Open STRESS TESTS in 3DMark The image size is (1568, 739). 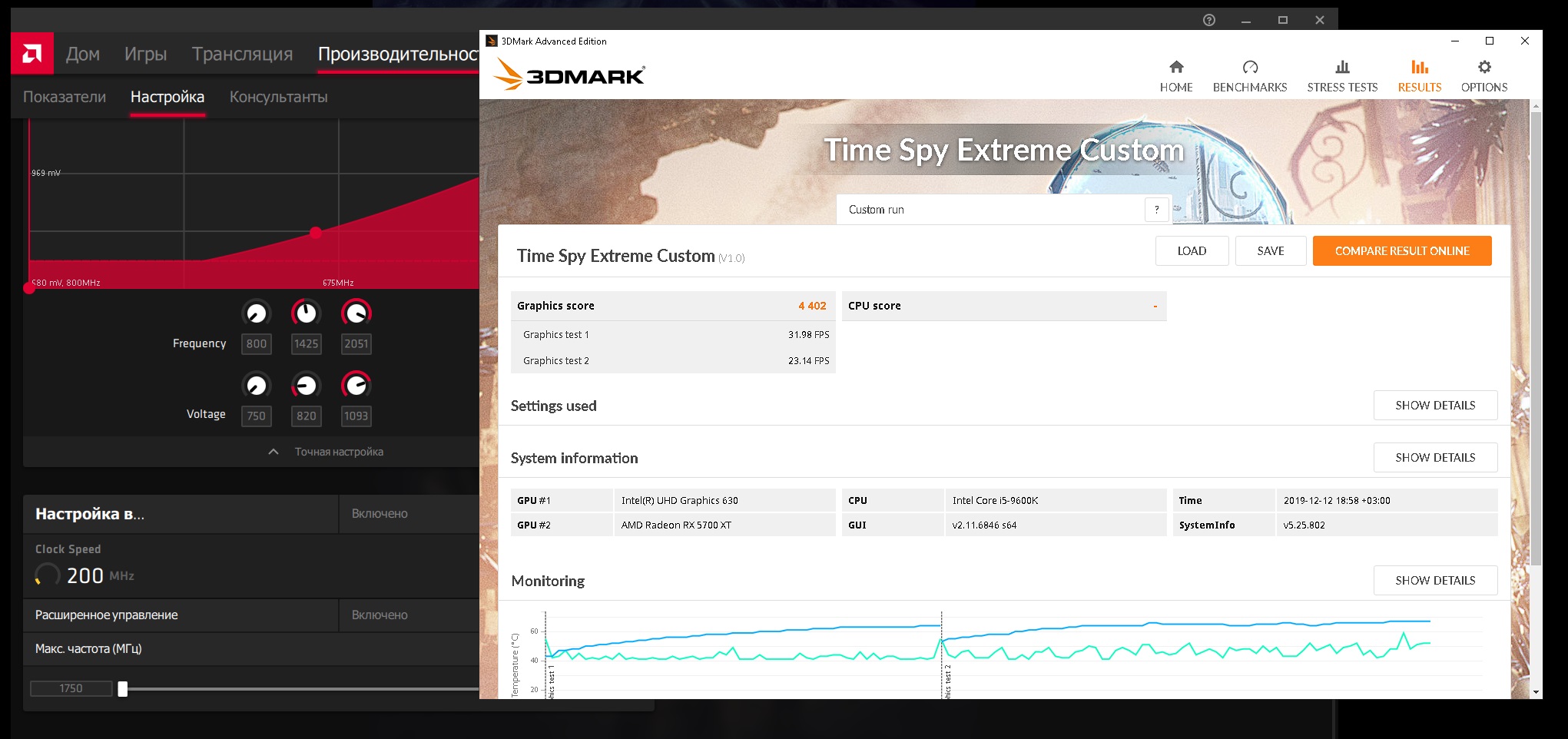coord(1342,76)
